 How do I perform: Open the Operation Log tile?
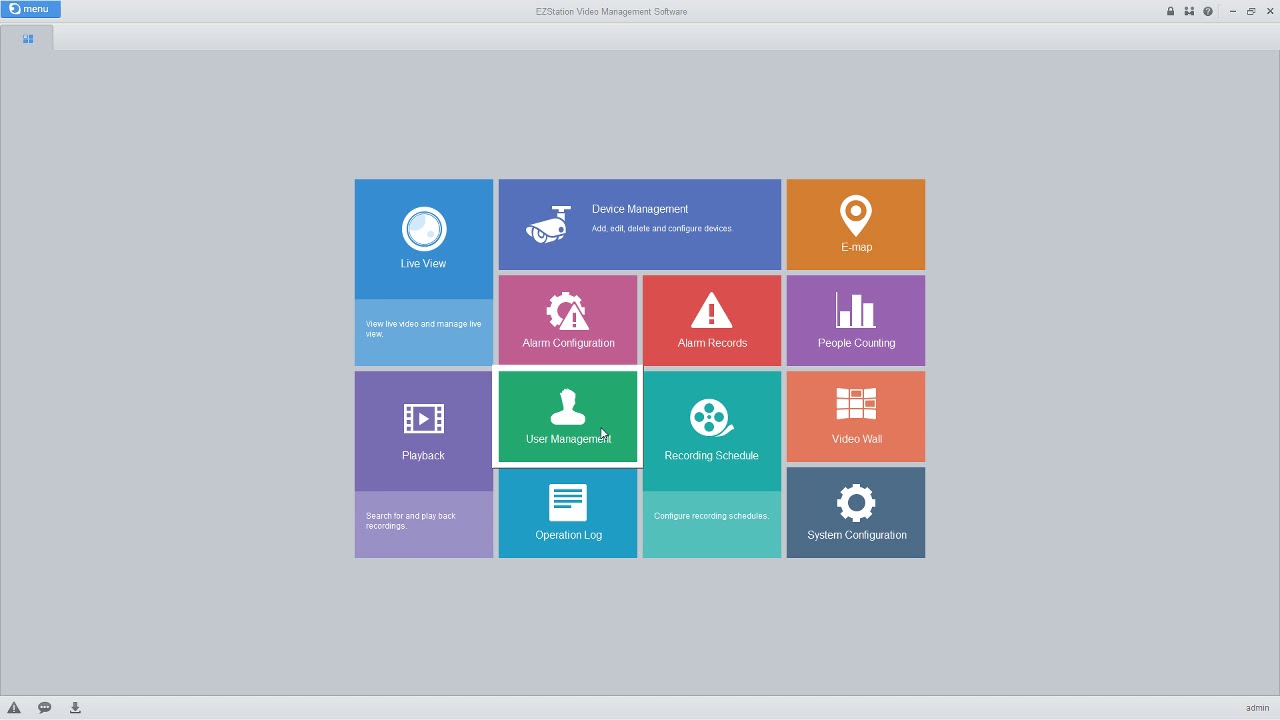pyautogui.click(x=567, y=512)
